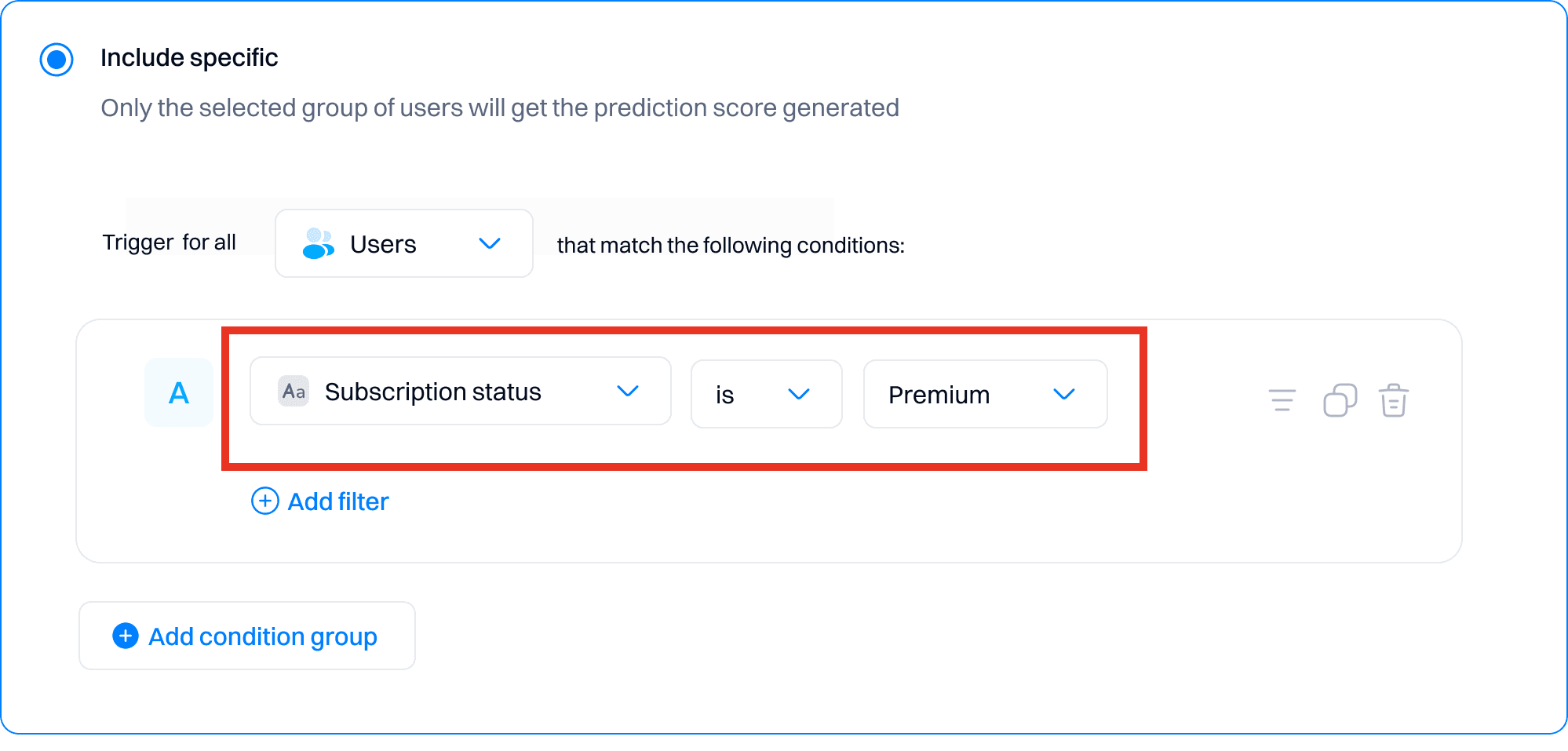Open the Subscription status field dropdown

pos(460,391)
